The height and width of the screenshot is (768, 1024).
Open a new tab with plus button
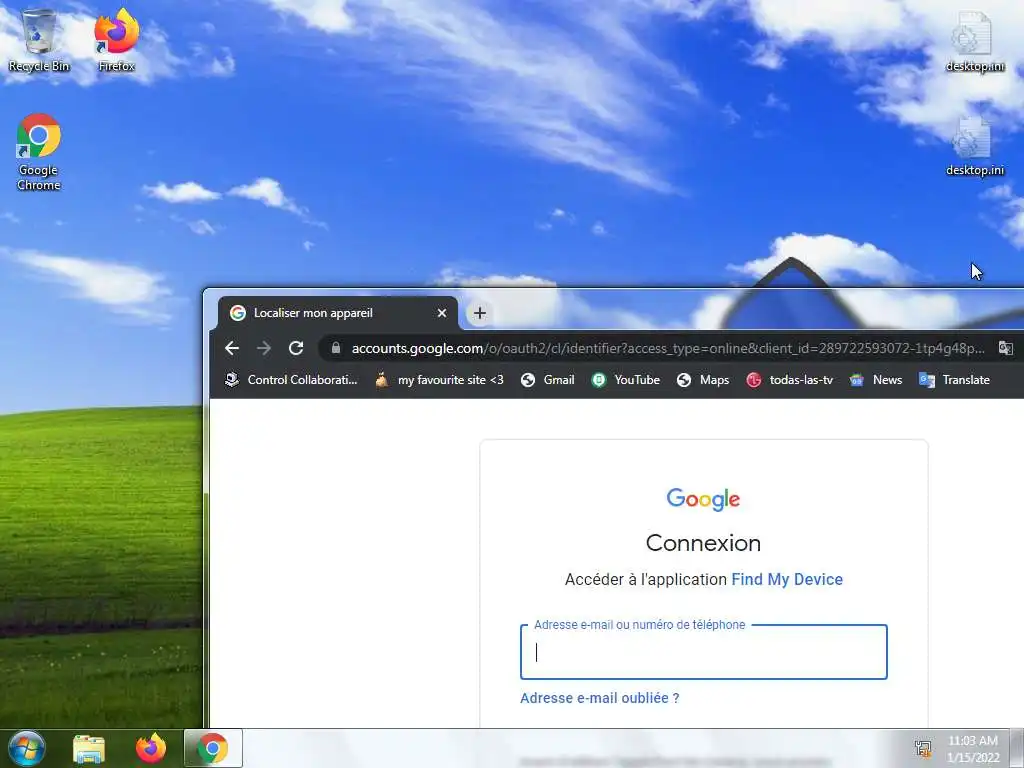pyautogui.click(x=480, y=313)
